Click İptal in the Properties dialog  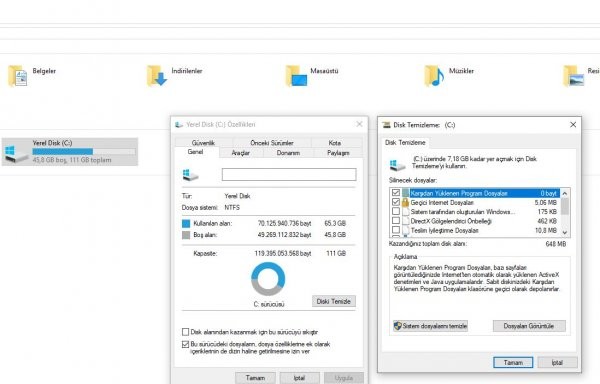pos(299,378)
